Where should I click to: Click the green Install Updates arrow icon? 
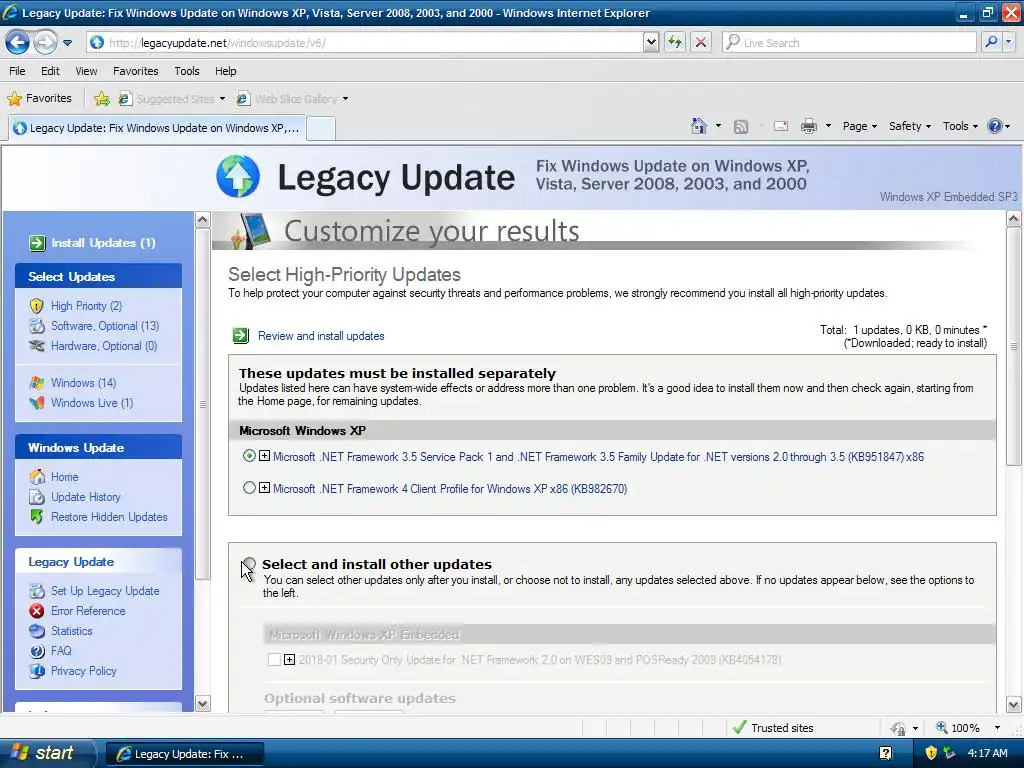(x=37, y=243)
